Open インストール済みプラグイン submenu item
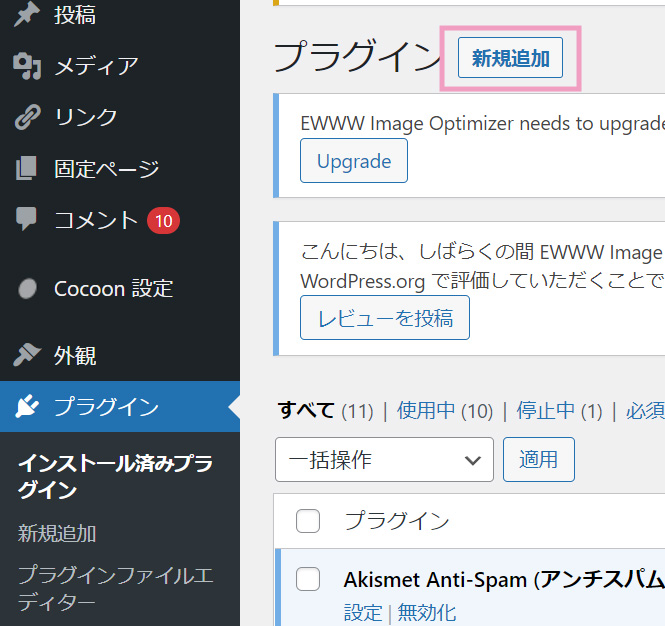 [115, 476]
